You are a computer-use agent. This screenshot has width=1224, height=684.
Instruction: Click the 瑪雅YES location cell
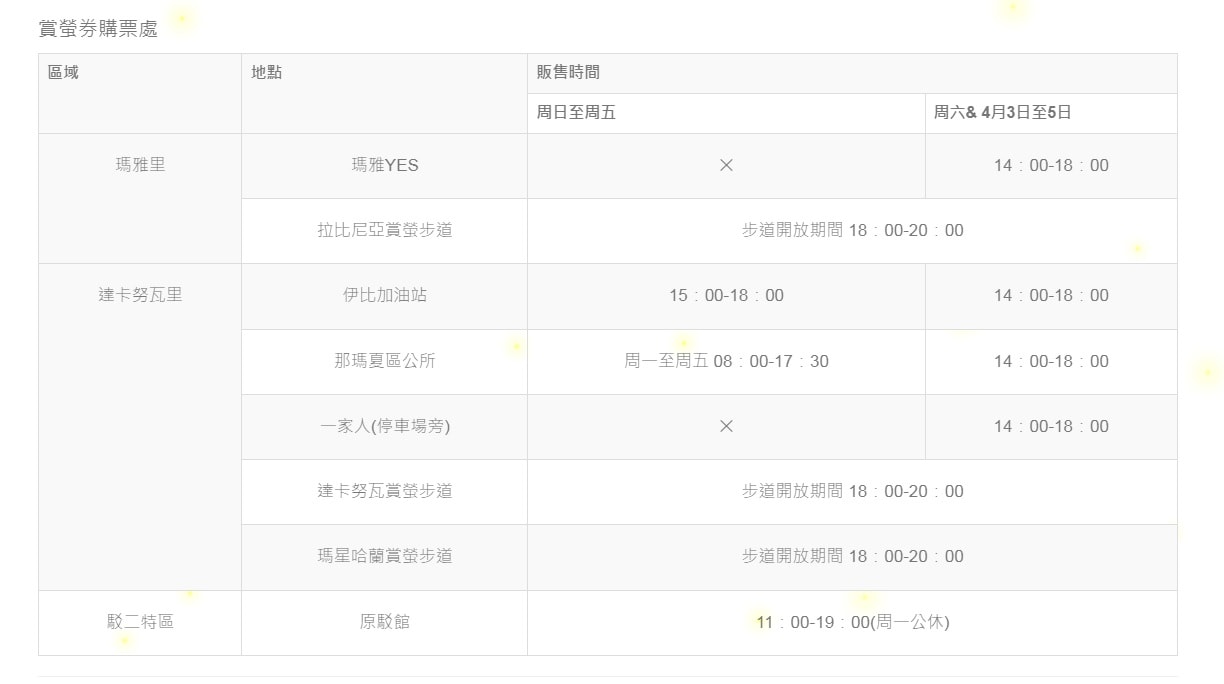coord(385,165)
